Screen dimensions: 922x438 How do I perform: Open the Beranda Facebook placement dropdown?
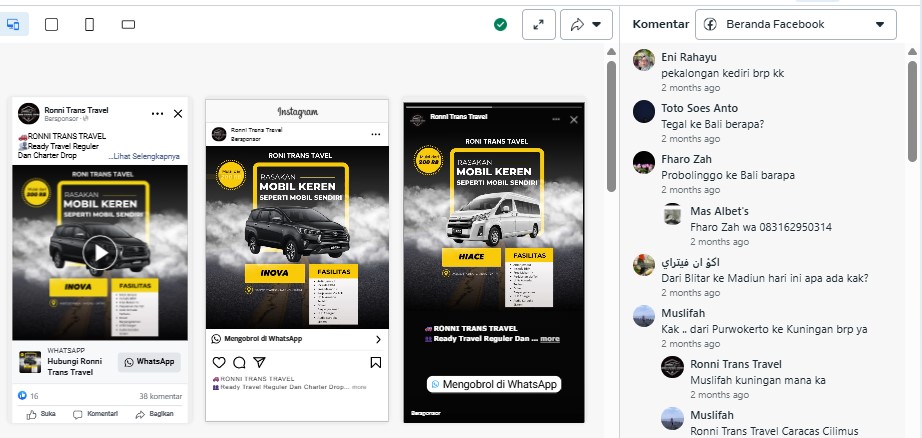(x=796, y=25)
